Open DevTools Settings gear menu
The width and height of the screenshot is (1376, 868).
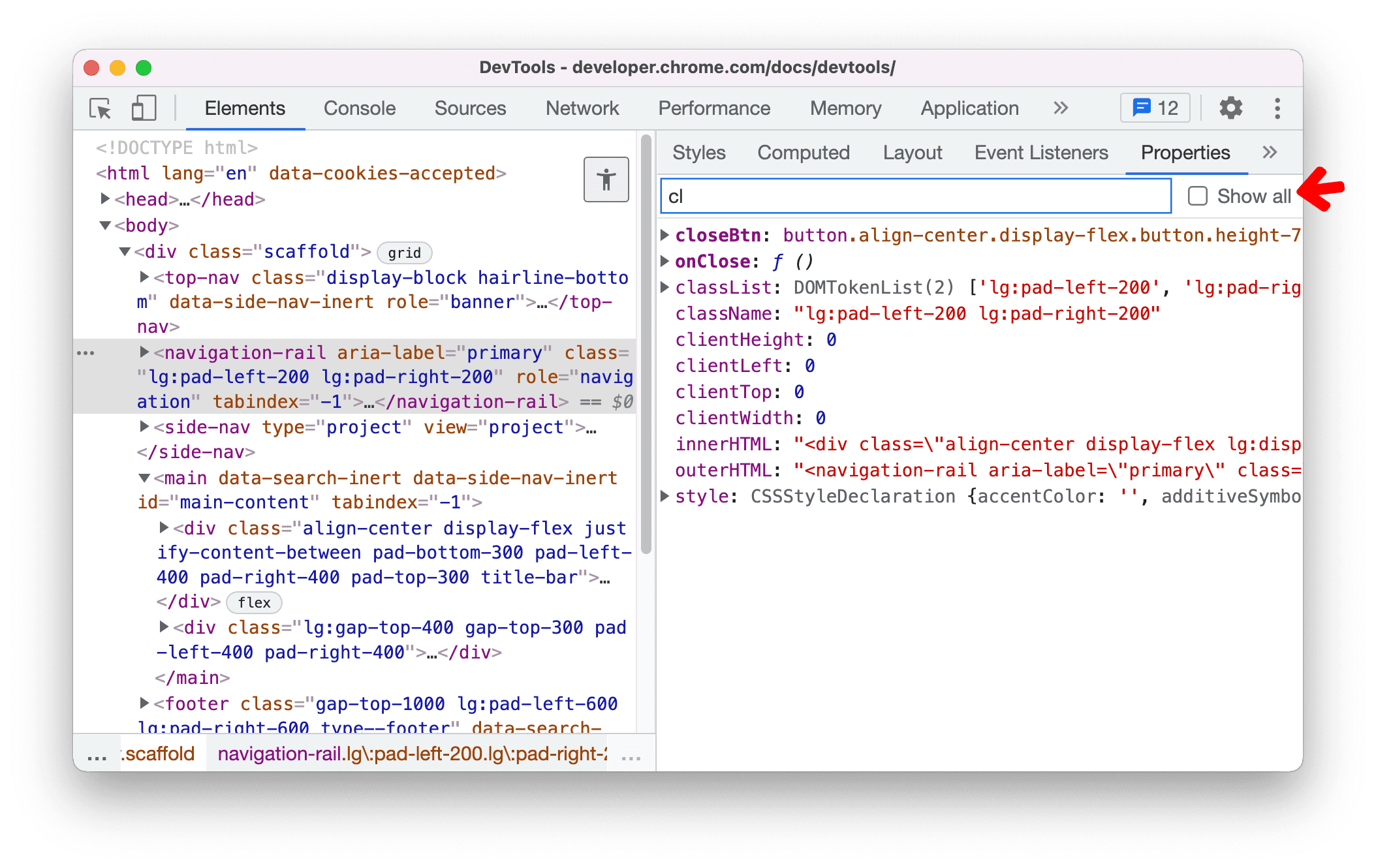1232,108
